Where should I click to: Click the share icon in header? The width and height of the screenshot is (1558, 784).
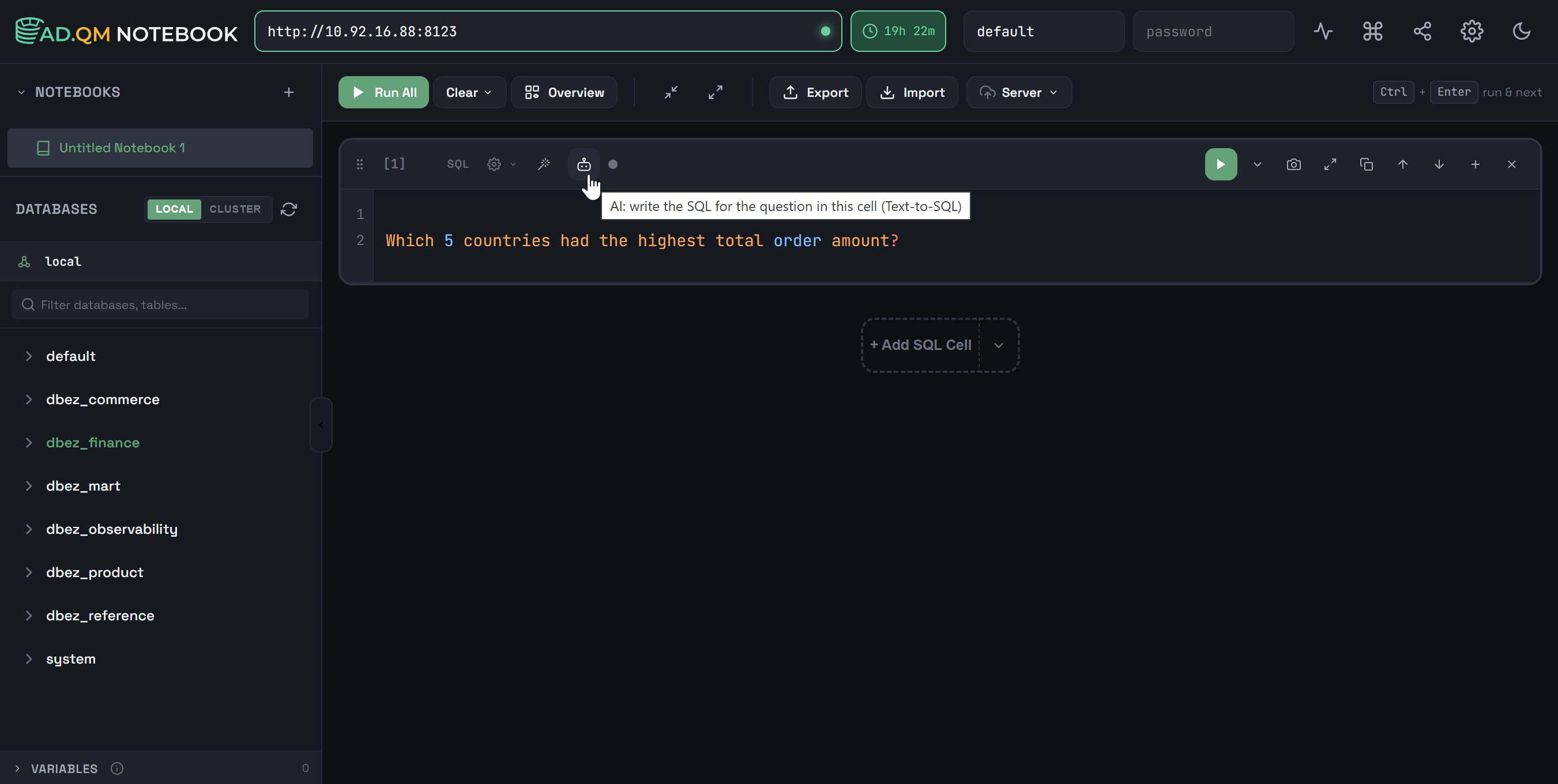pyautogui.click(x=1422, y=32)
